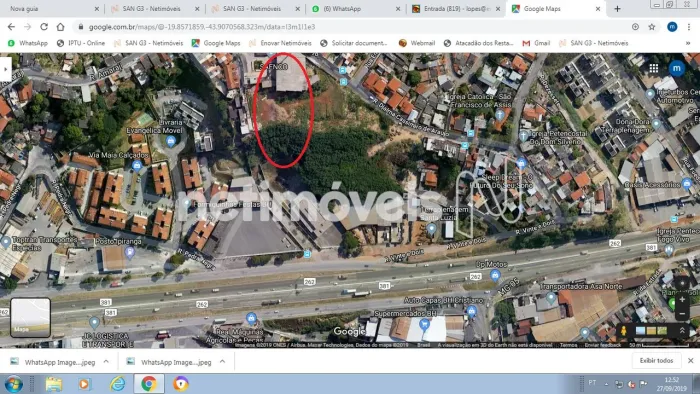The image size is (700, 394).
Task: Open WhatsApp bookmark
Action: click(x=28, y=43)
